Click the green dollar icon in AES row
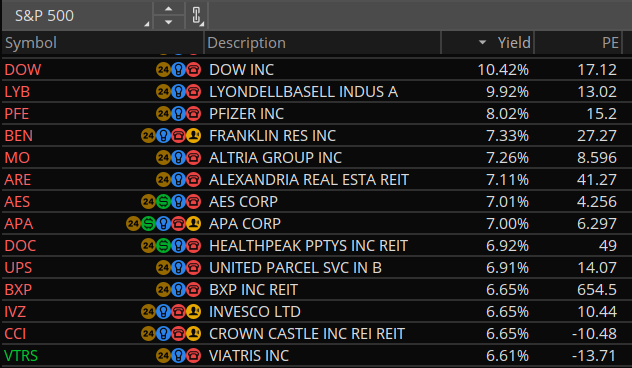The width and height of the screenshot is (632, 368). 163,202
